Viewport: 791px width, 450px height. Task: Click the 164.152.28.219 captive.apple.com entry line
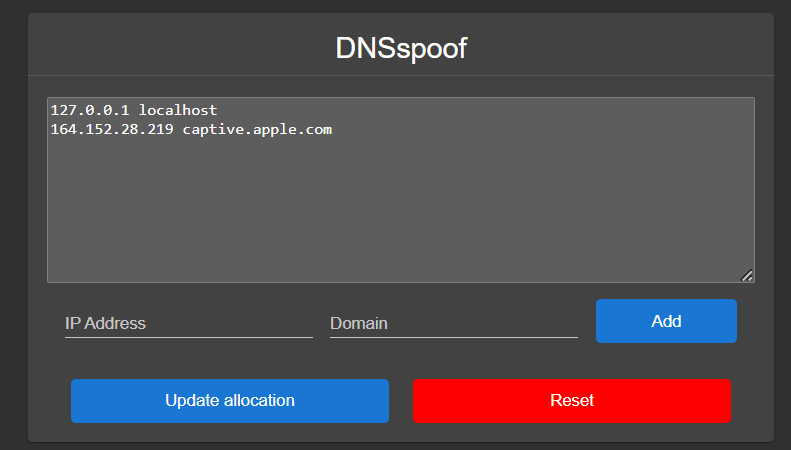coord(190,129)
